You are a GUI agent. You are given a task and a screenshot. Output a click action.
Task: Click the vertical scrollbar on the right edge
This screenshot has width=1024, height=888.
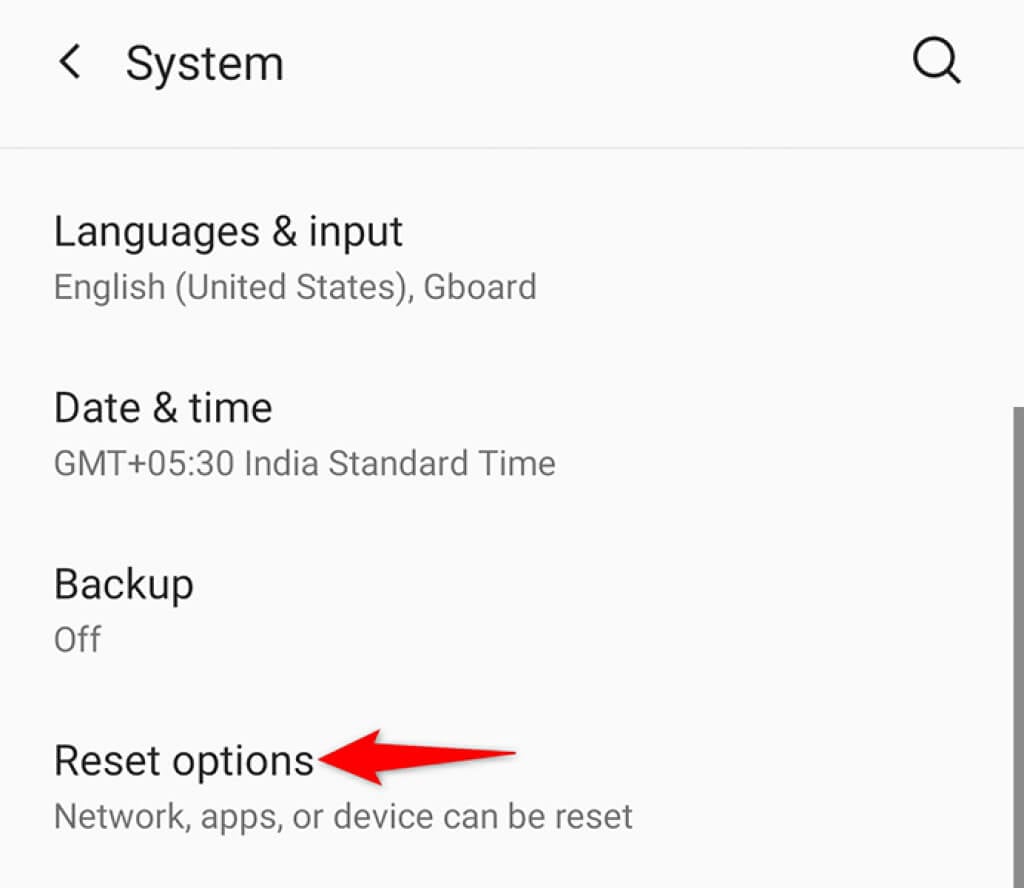tap(1017, 640)
